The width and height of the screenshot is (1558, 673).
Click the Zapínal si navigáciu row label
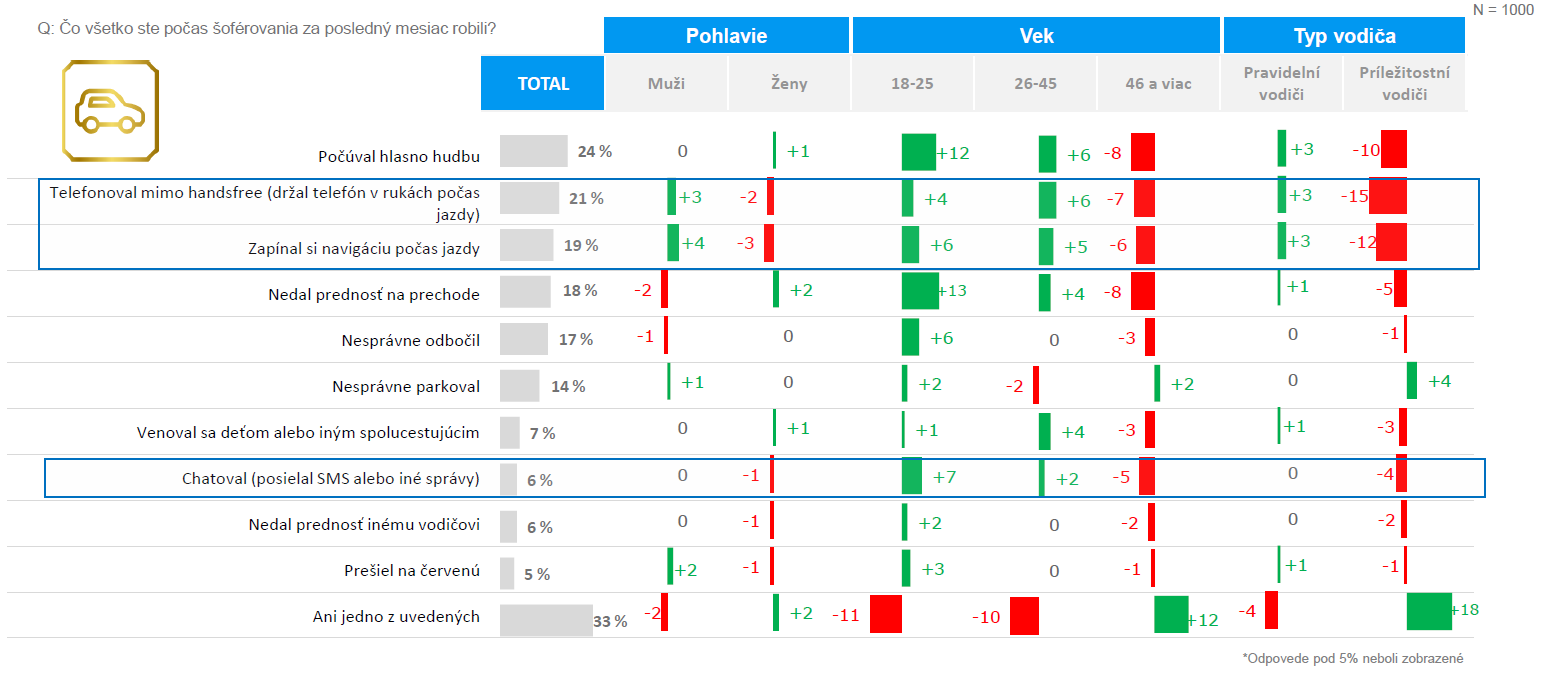[364, 249]
